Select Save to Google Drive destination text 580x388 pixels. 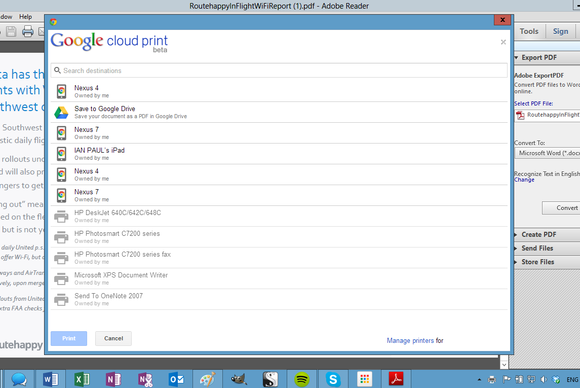pos(105,109)
